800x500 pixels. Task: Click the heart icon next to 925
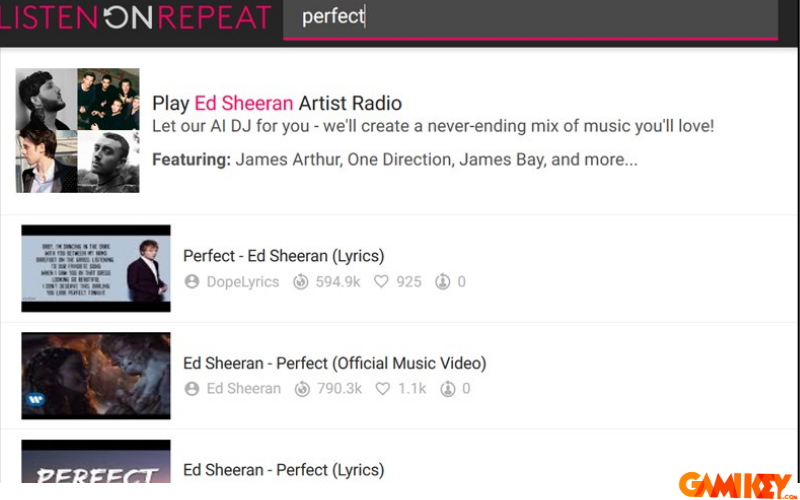click(381, 282)
